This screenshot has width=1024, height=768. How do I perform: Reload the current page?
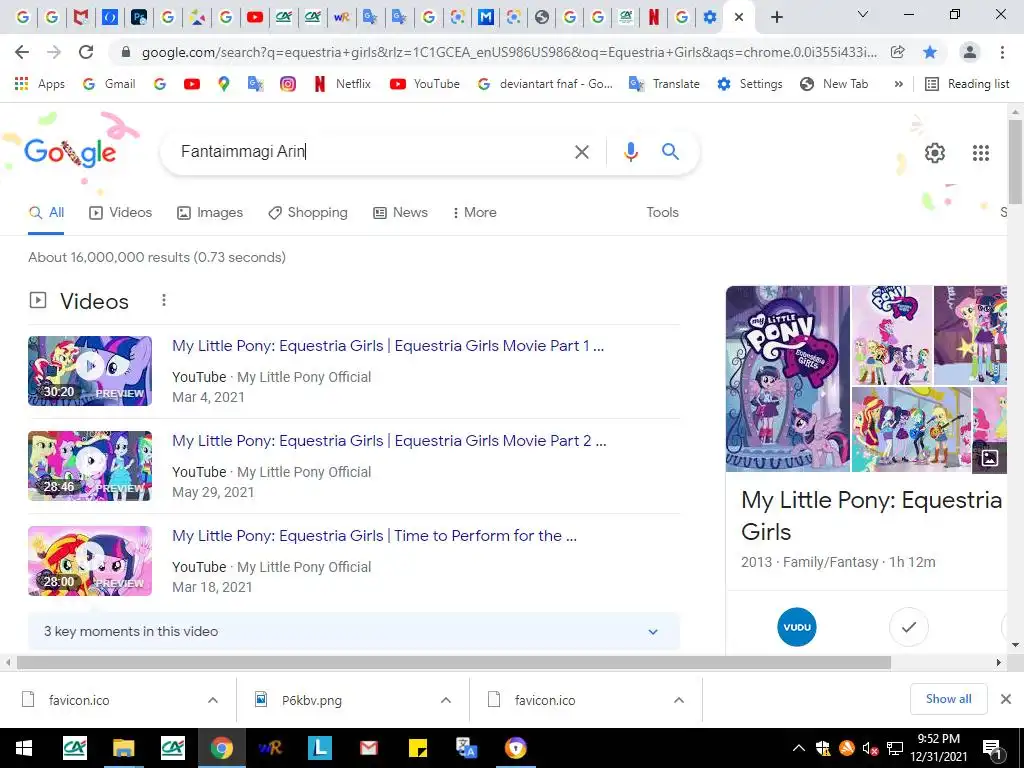pyautogui.click(x=86, y=52)
